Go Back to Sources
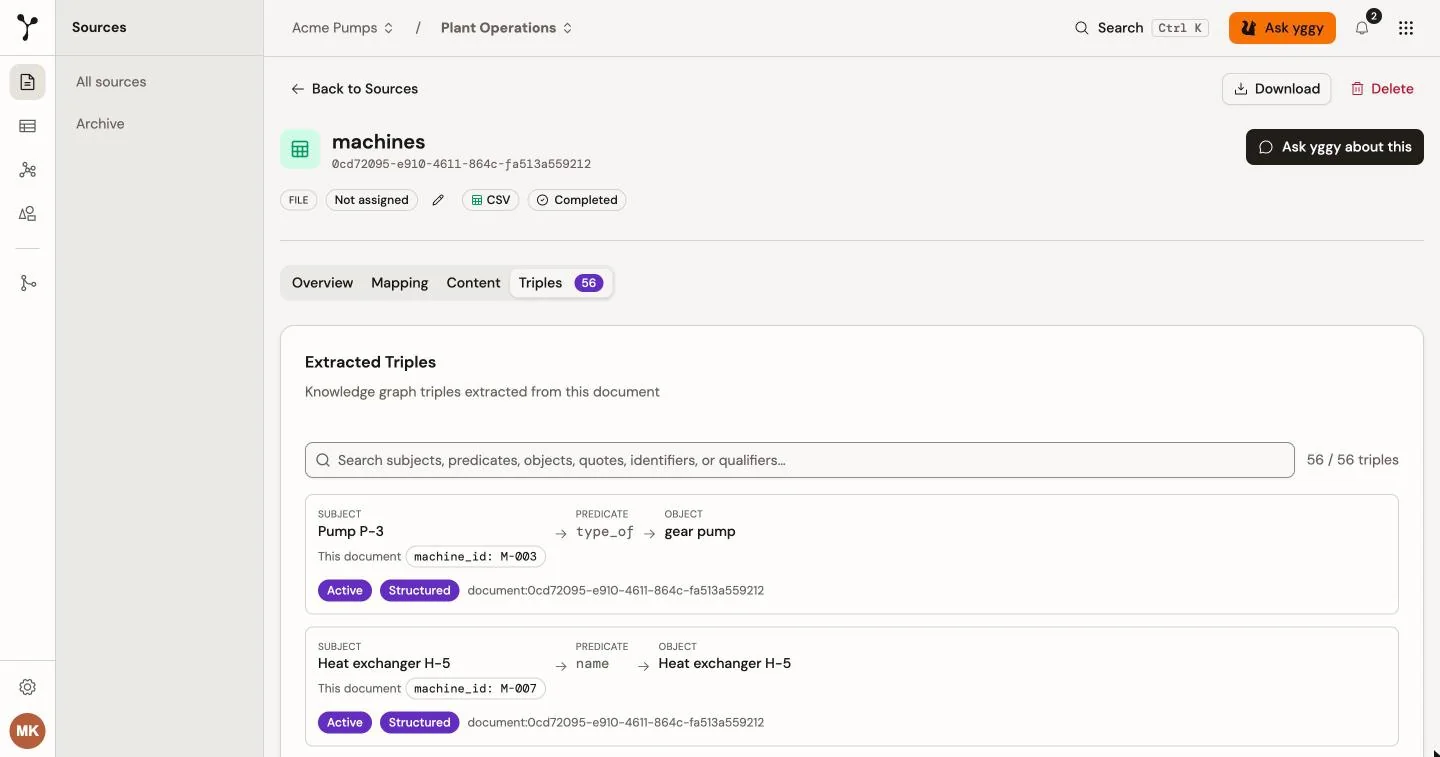 coord(354,89)
